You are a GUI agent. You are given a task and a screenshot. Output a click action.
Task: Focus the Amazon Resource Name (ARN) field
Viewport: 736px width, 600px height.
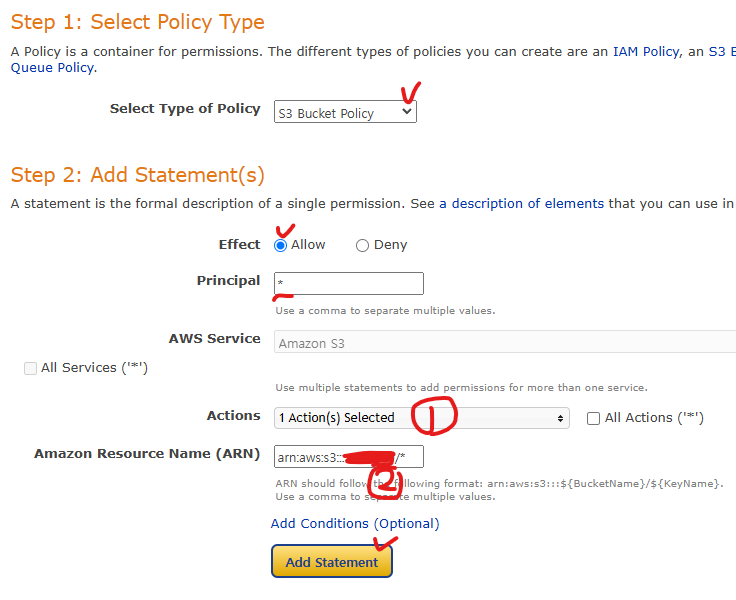tap(349, 457)
